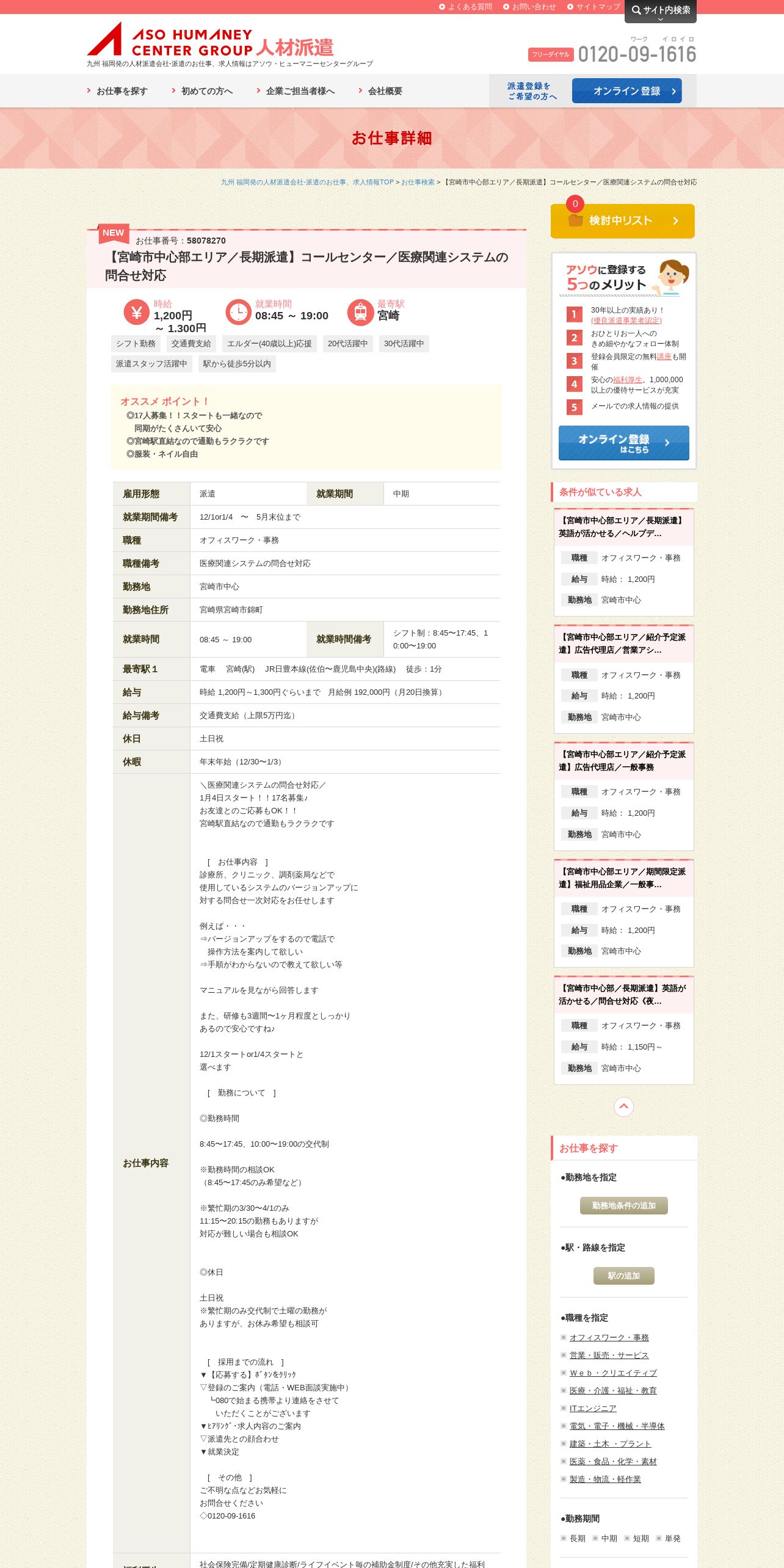
Task: Click job number 58078270
Action: (x=206, y=241)
